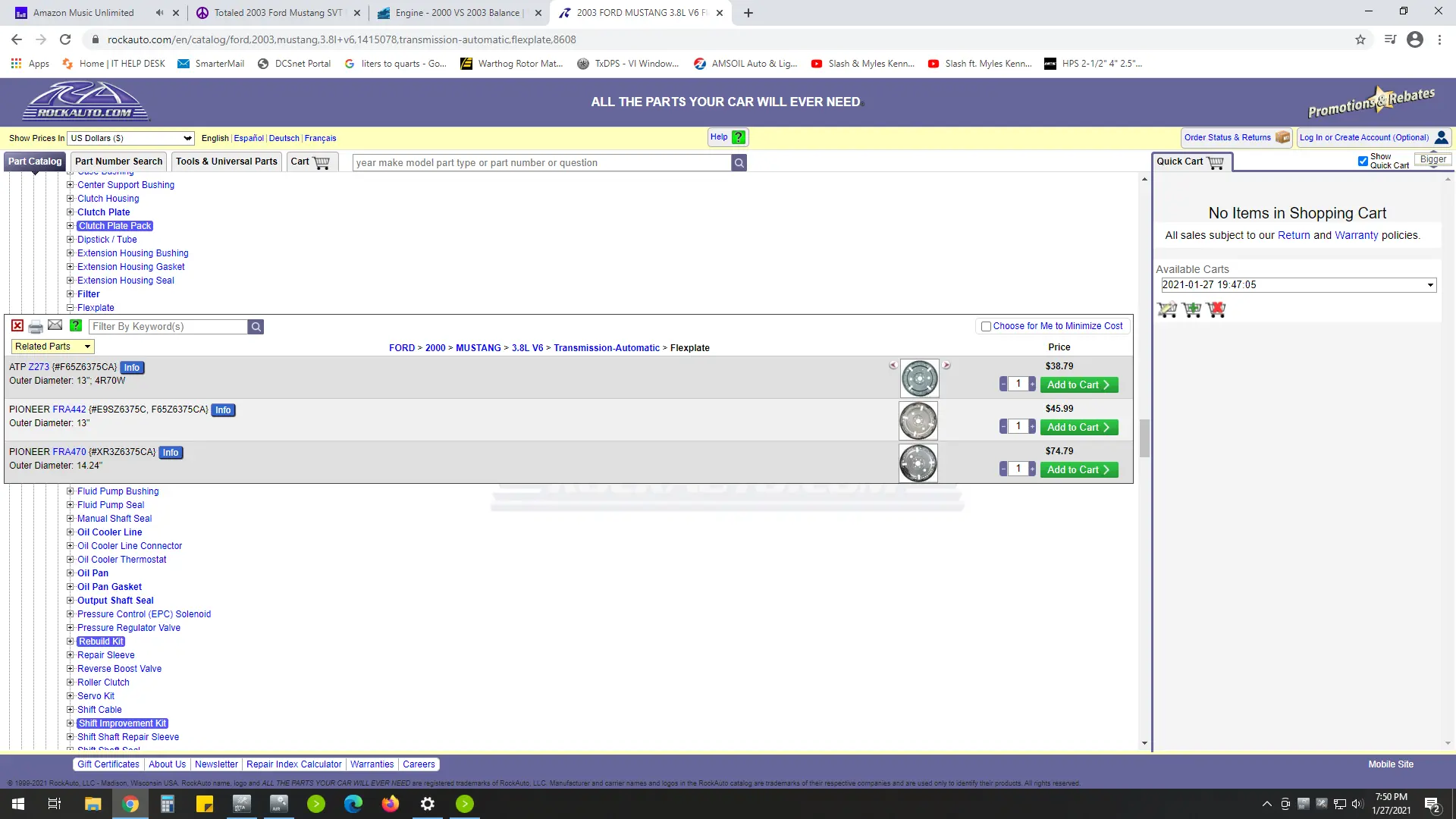
Task: Switch to the Totaled 2003 Ford Mustang SVT tab
Action: pyautogui.click(x=278, y=13)
